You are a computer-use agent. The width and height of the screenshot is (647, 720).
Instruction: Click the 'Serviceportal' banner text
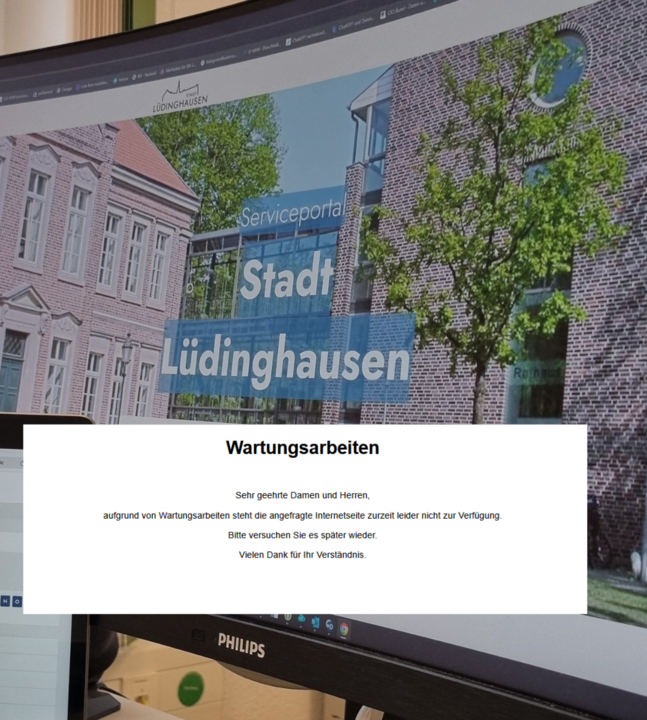(x=292, y=214)
